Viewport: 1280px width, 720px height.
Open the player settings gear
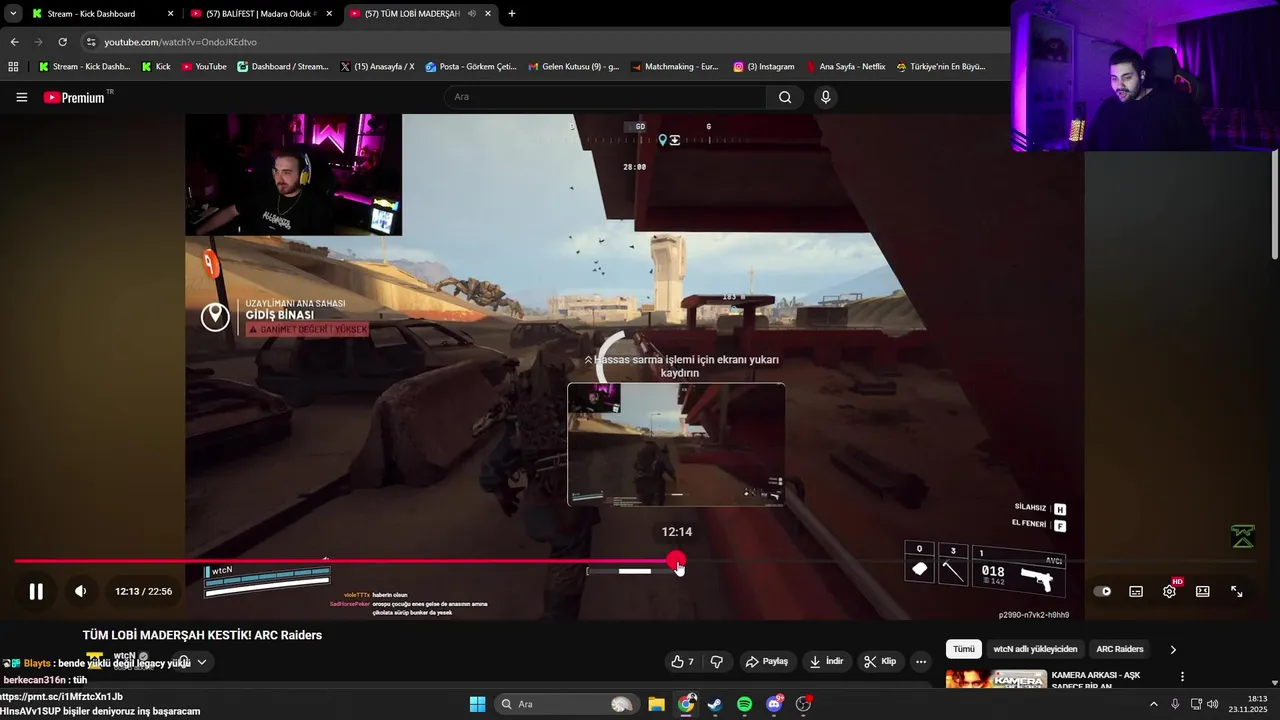coord(1169,591)
